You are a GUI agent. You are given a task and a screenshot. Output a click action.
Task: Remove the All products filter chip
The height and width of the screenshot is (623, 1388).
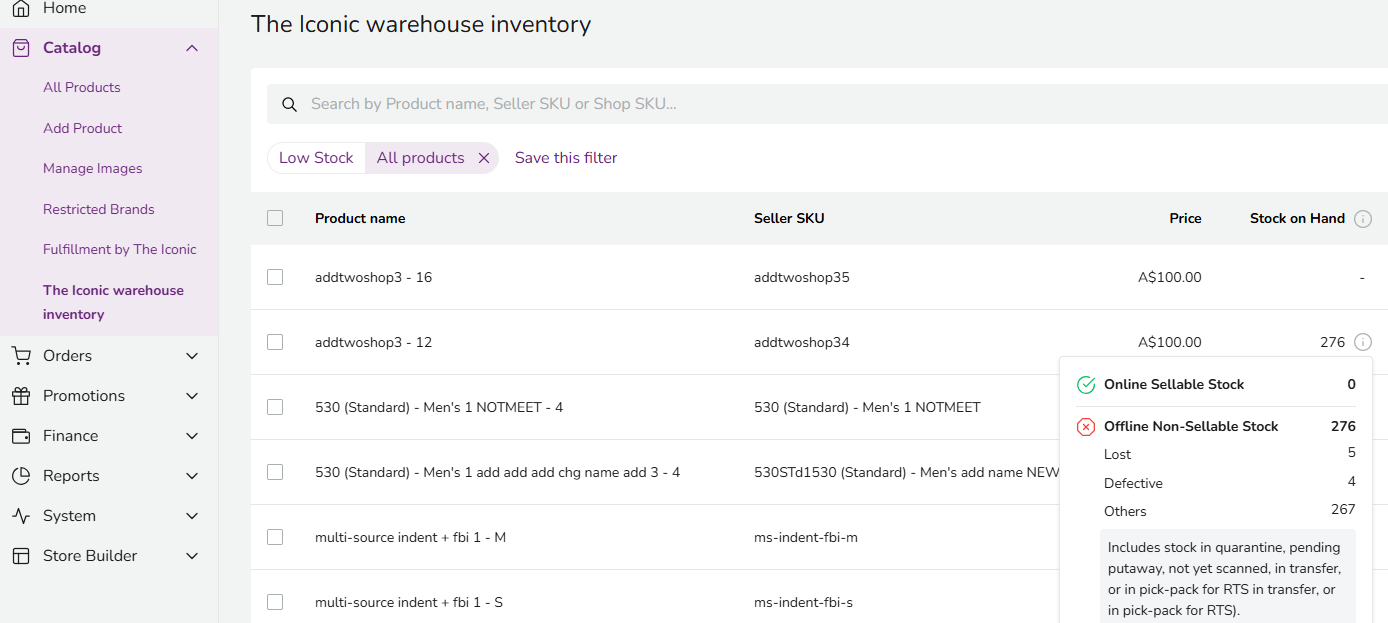point(484,158)
